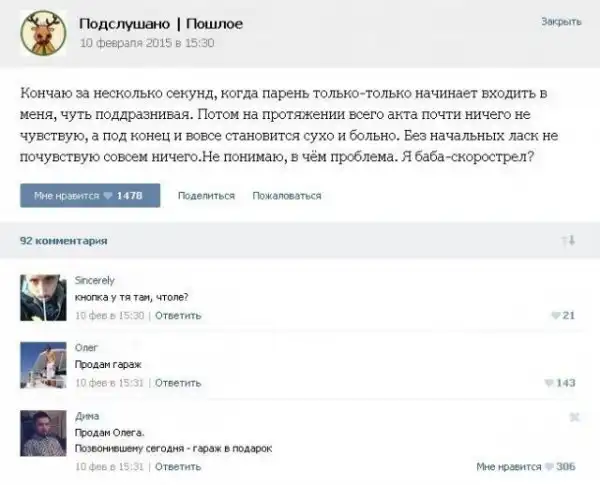600x485 pixels.
Task: Open the Sincerely username link
Action: 95,281
